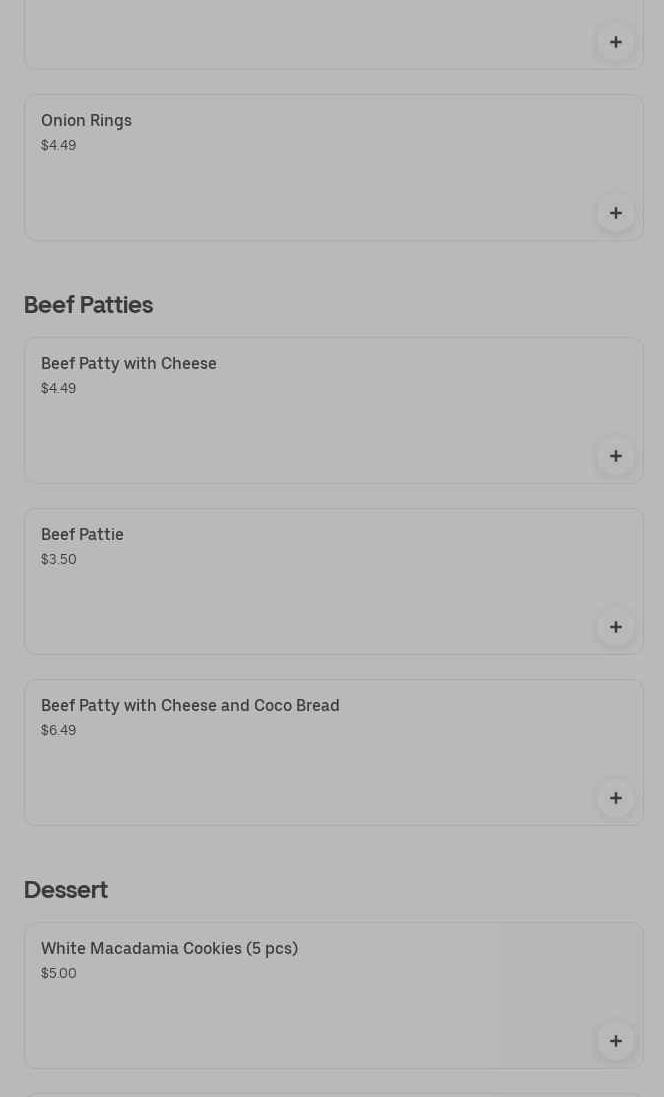Add White Macadamia Cookies to cart
664x1097 pixels.
(x=615, y=1041)
